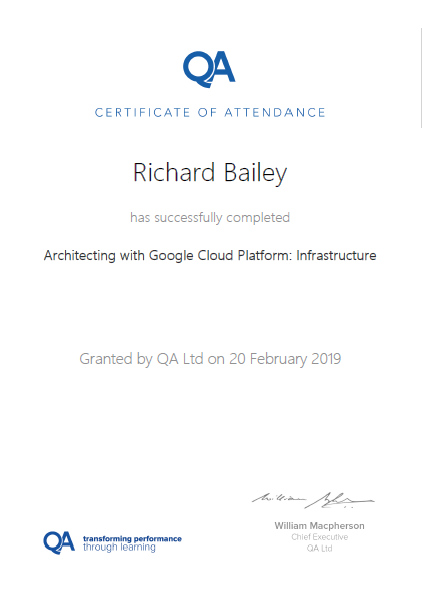422x593 pixels.
Task: Click the Certificate of Attendance heading
Action: click(x=210, y=113)
